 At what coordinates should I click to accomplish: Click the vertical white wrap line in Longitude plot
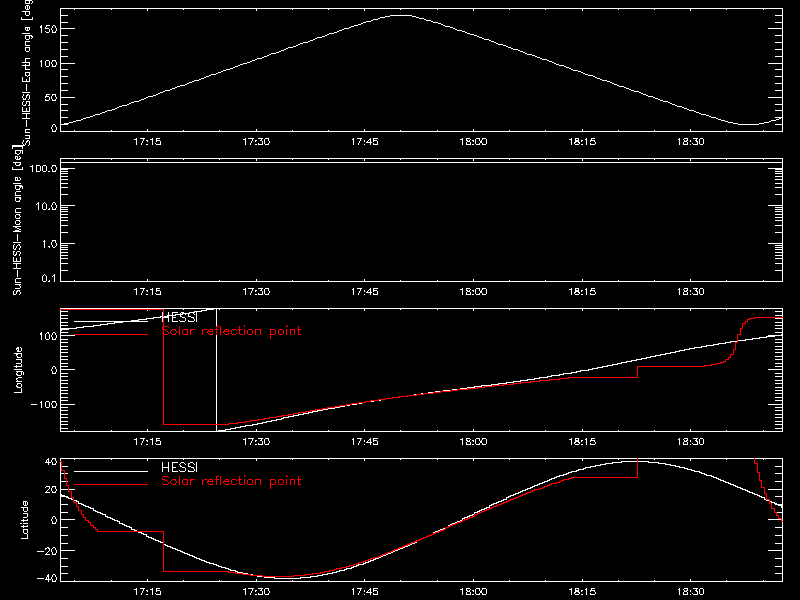(x=216, y=370)
